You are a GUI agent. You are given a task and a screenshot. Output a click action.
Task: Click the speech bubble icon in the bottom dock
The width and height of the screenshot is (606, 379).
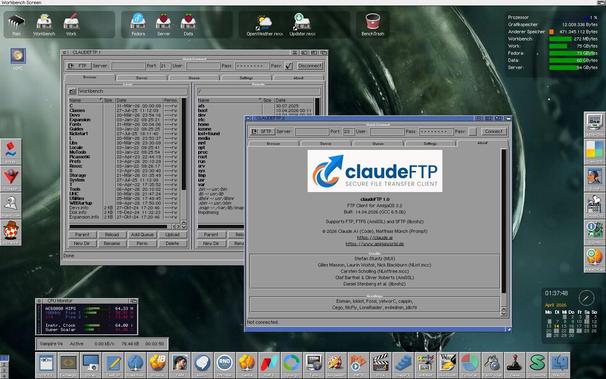[x=203, y=364]
